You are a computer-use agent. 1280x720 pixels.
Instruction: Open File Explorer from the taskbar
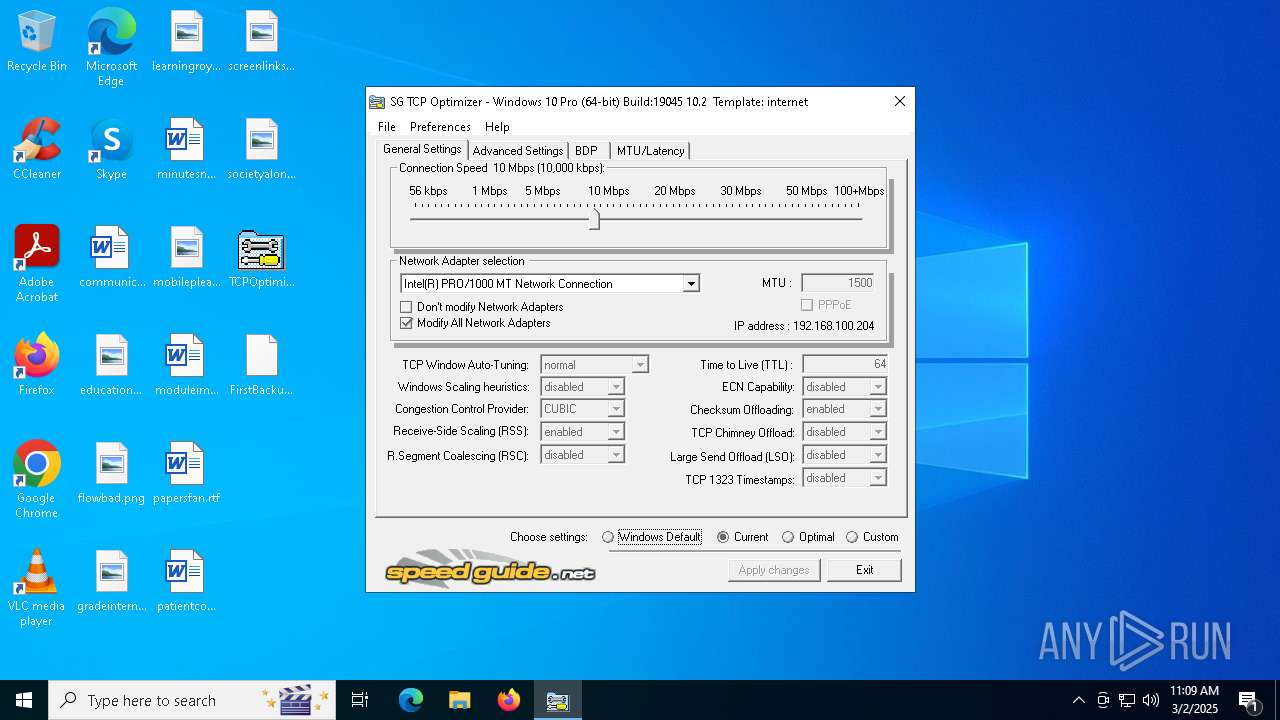pos(459,700)
